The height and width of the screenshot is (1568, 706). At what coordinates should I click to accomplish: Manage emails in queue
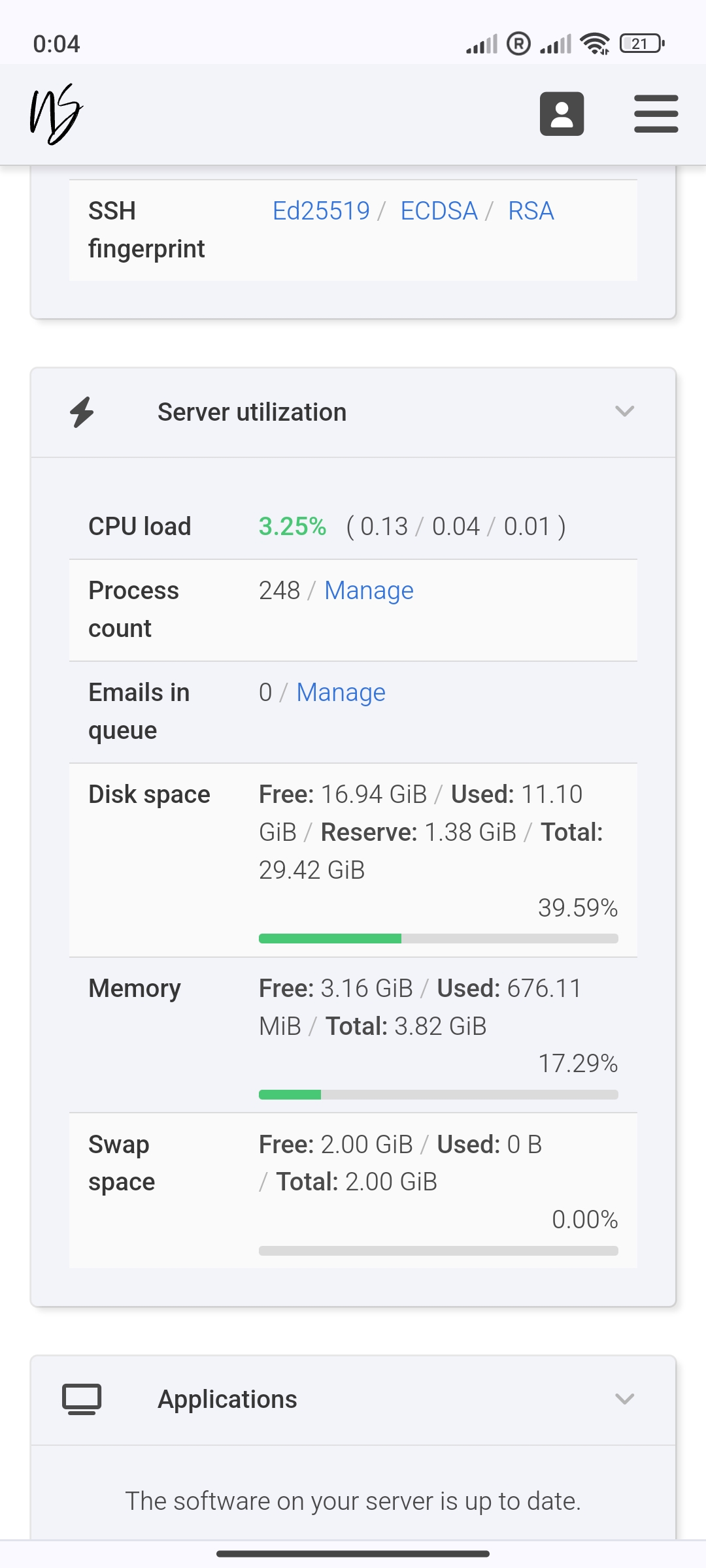pyautogui.click(x=341, y=693)
